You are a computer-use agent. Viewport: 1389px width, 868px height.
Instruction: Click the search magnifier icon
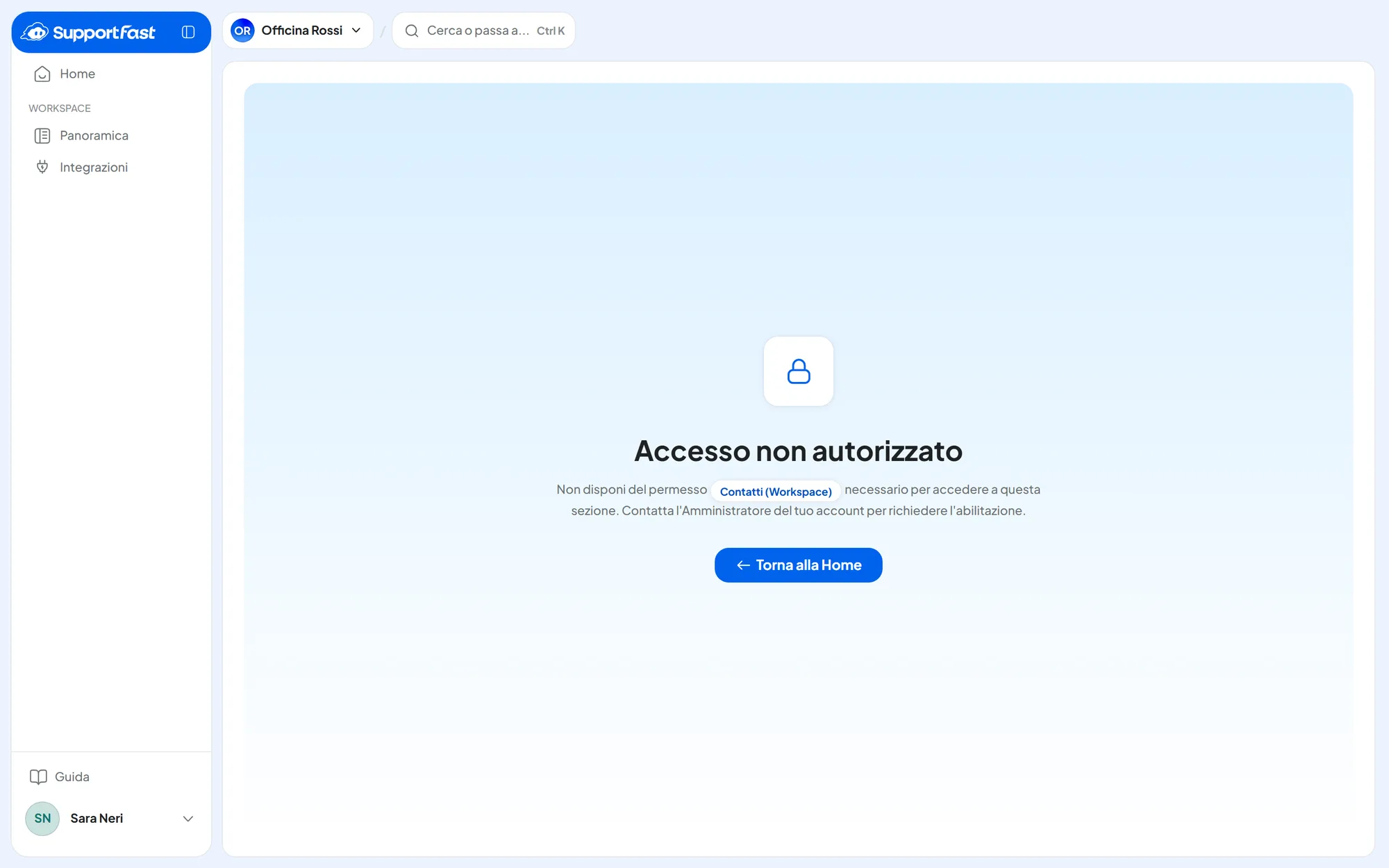click(412, 31)
